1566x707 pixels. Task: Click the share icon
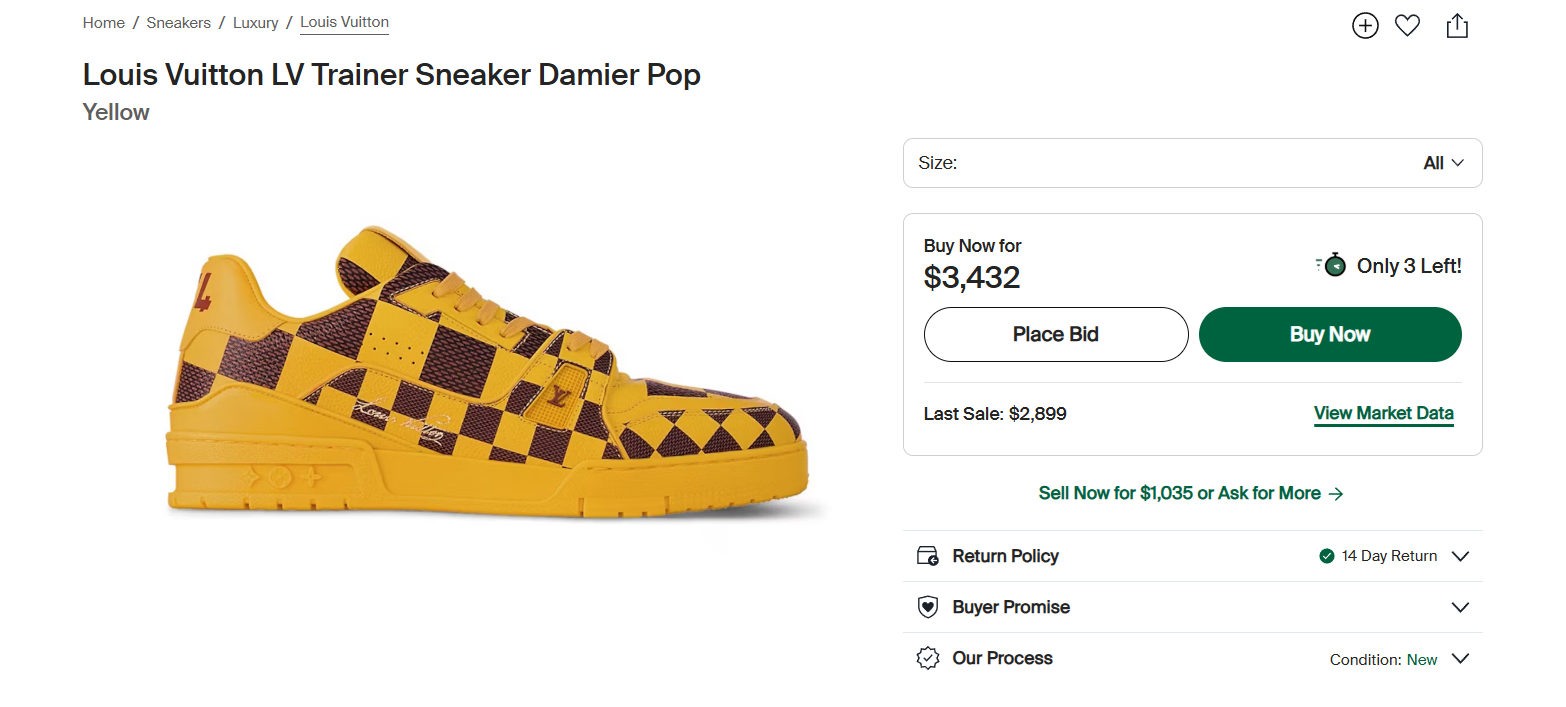coord(1457,26)
